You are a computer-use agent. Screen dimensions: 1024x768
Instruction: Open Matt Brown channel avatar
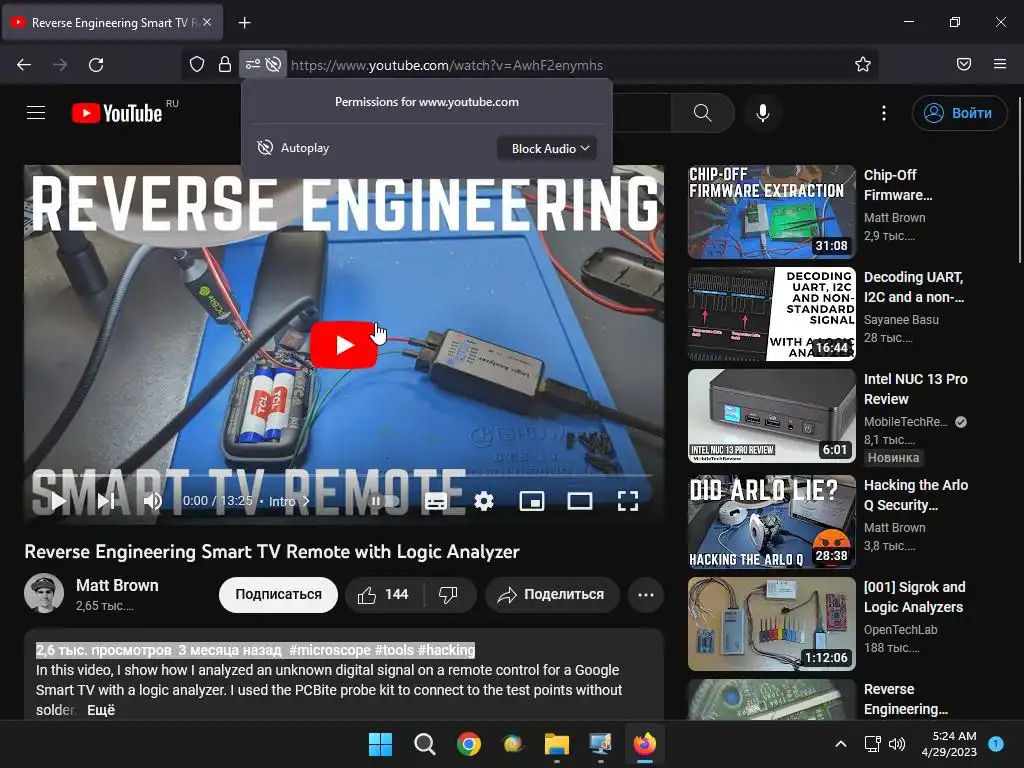pos(44,593)
